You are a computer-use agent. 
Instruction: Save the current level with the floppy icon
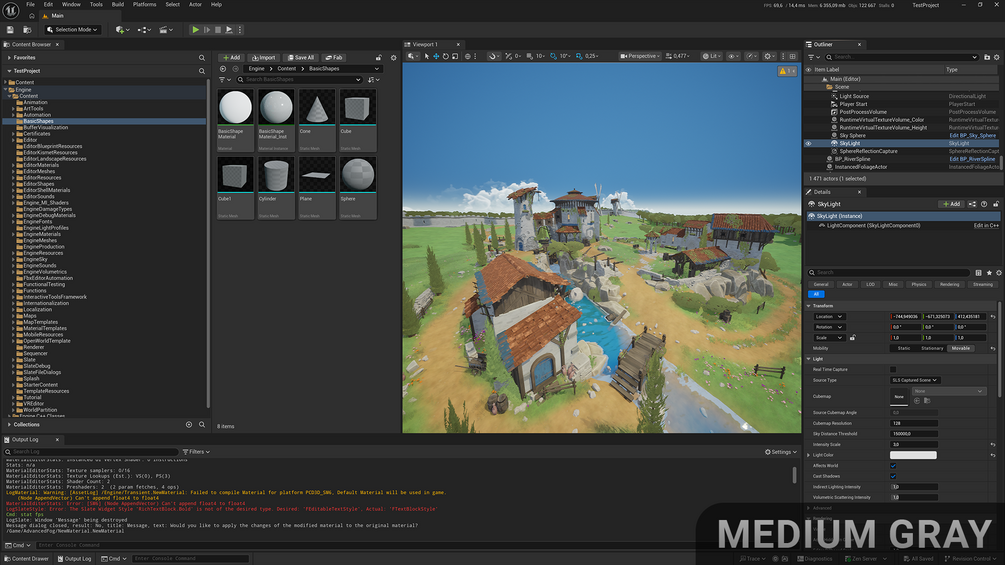click(x=10, y=29)
